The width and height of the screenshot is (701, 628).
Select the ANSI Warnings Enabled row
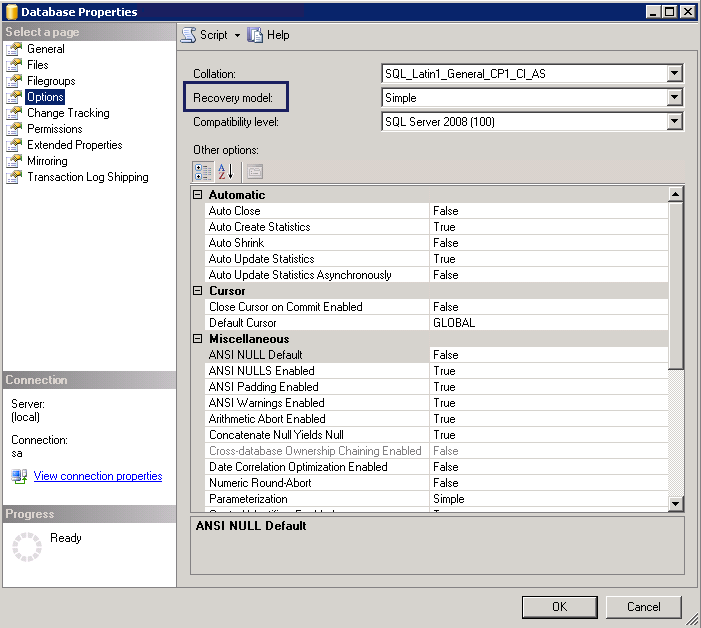coord(436,403)
